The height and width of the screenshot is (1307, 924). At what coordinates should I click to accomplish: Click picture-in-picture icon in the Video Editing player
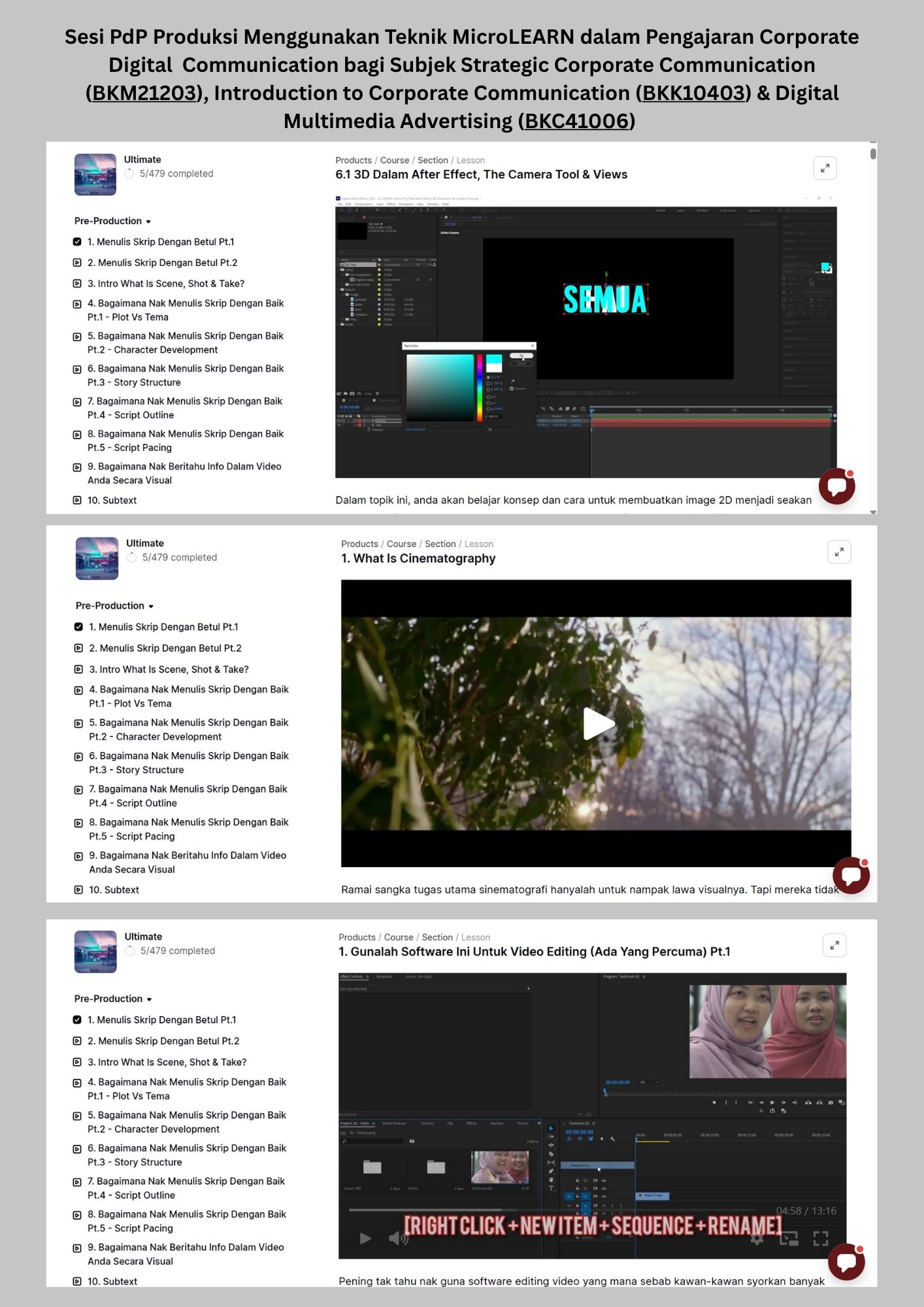[x=789, y=1238]
